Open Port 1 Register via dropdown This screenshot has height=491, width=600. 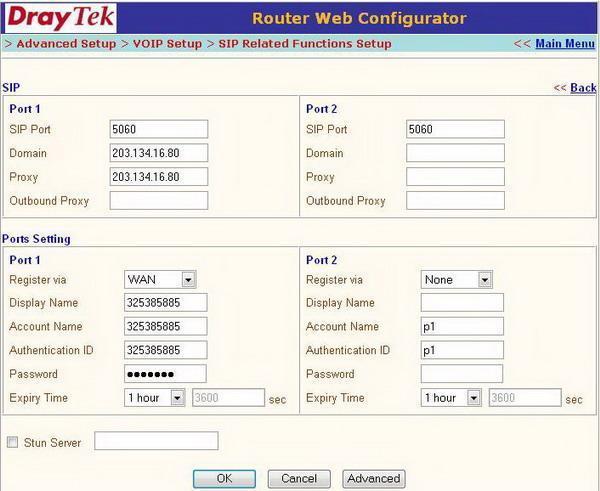pyautogui.click(x=160, y=280)
